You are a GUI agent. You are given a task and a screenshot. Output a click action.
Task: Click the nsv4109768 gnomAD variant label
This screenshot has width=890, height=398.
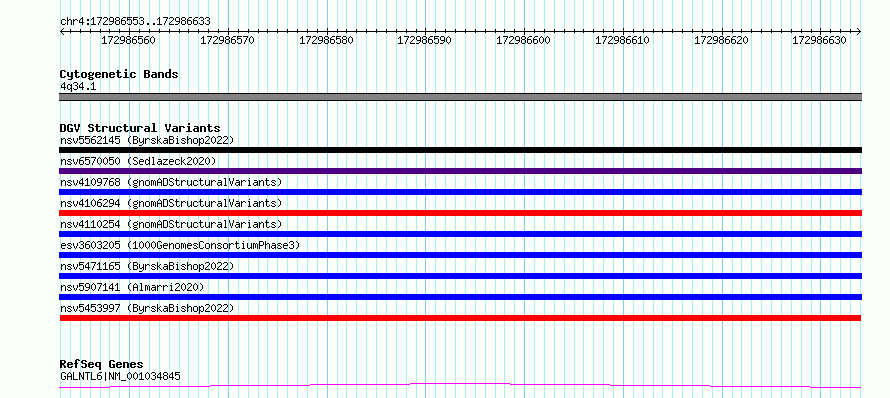171,182
